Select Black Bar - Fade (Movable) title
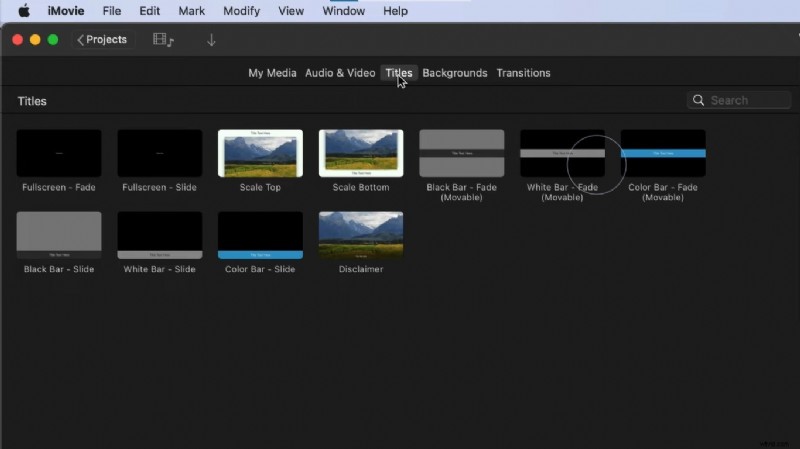 coord(462,153)
